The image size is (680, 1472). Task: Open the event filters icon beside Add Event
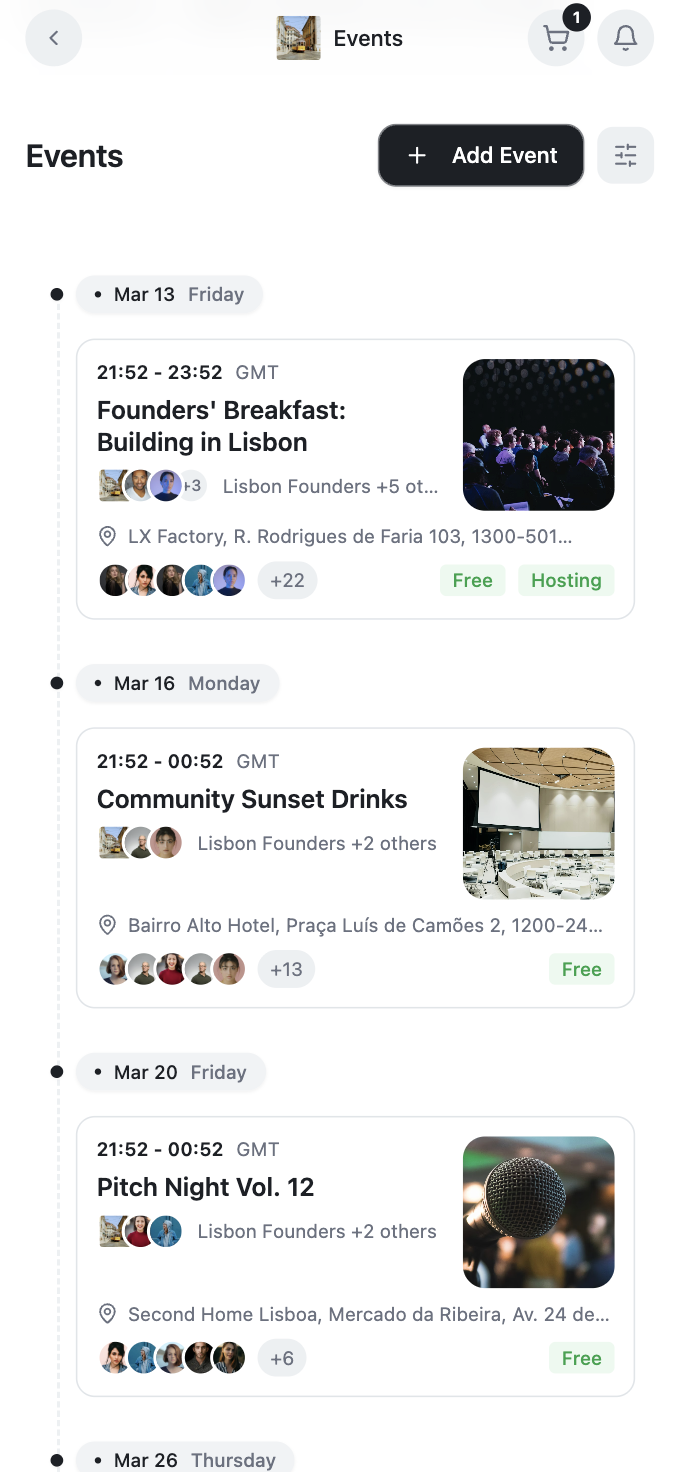625,155
